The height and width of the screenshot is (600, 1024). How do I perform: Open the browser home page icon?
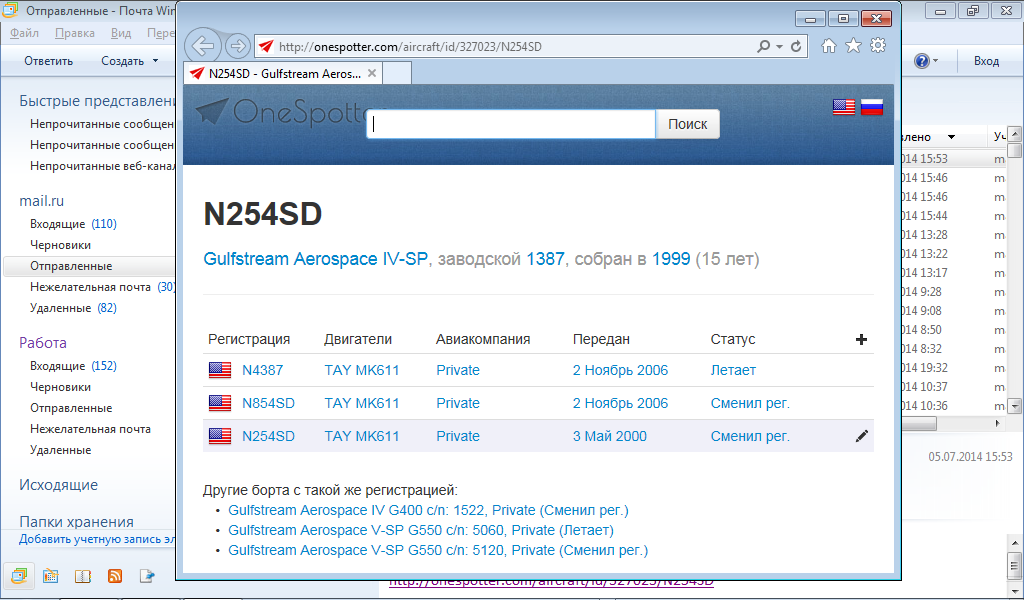click(x=829, y=46)
